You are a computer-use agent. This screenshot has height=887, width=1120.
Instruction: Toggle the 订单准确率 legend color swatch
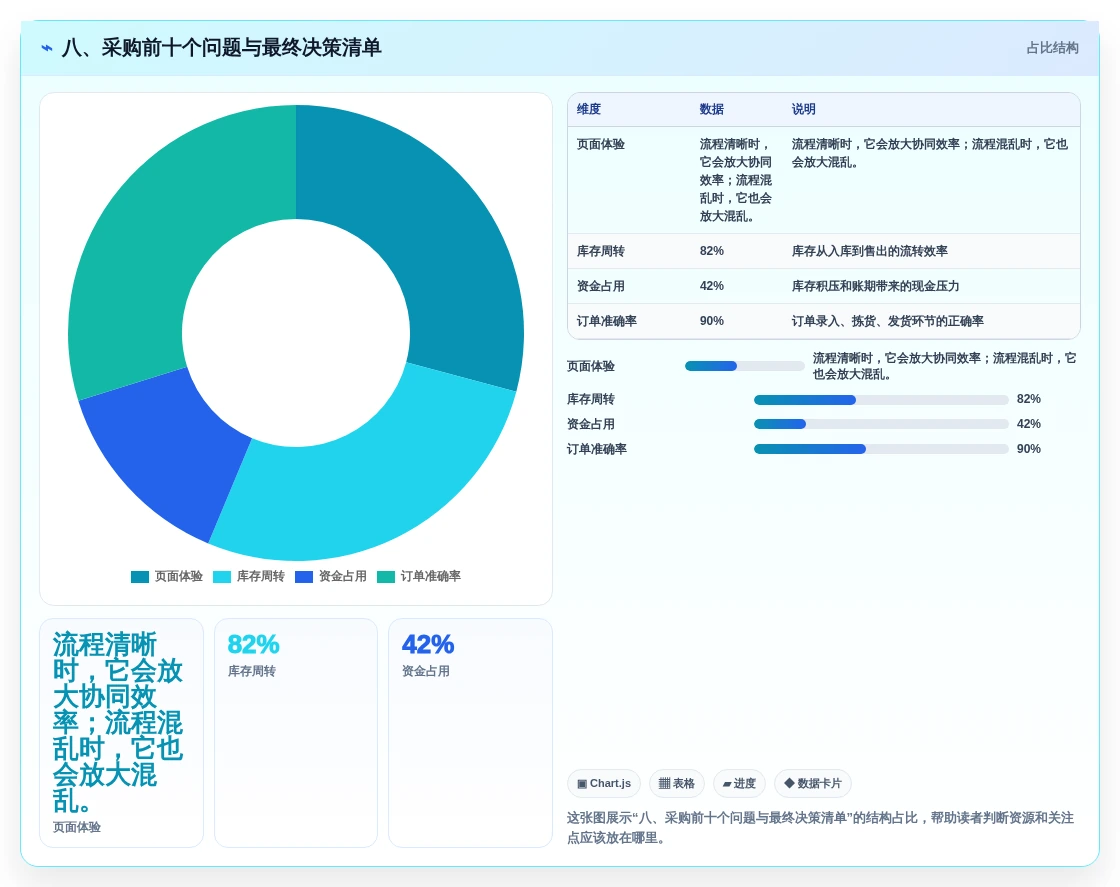click(x=386, y=576)
